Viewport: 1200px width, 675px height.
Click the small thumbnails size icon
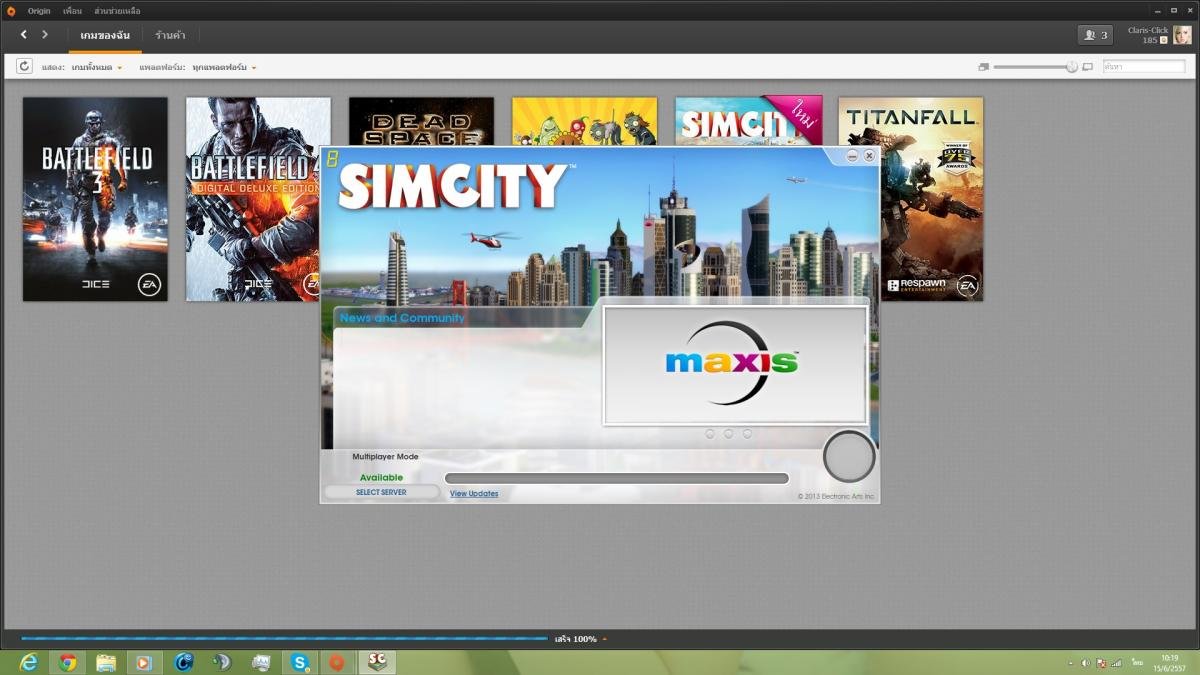click(x=983, y=67)
